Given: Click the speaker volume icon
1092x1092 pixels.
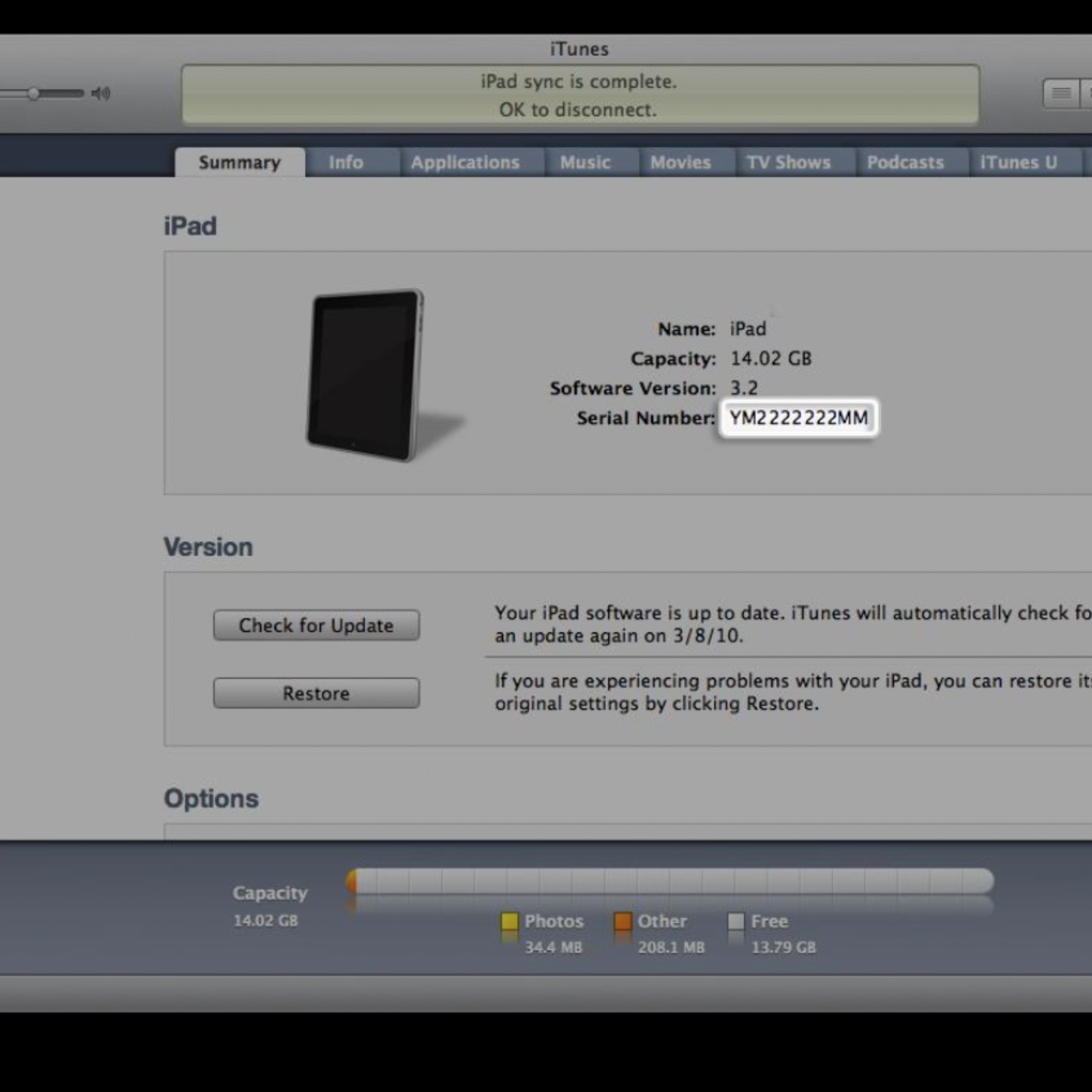Looking at the screenshot, I should point(101,94).
